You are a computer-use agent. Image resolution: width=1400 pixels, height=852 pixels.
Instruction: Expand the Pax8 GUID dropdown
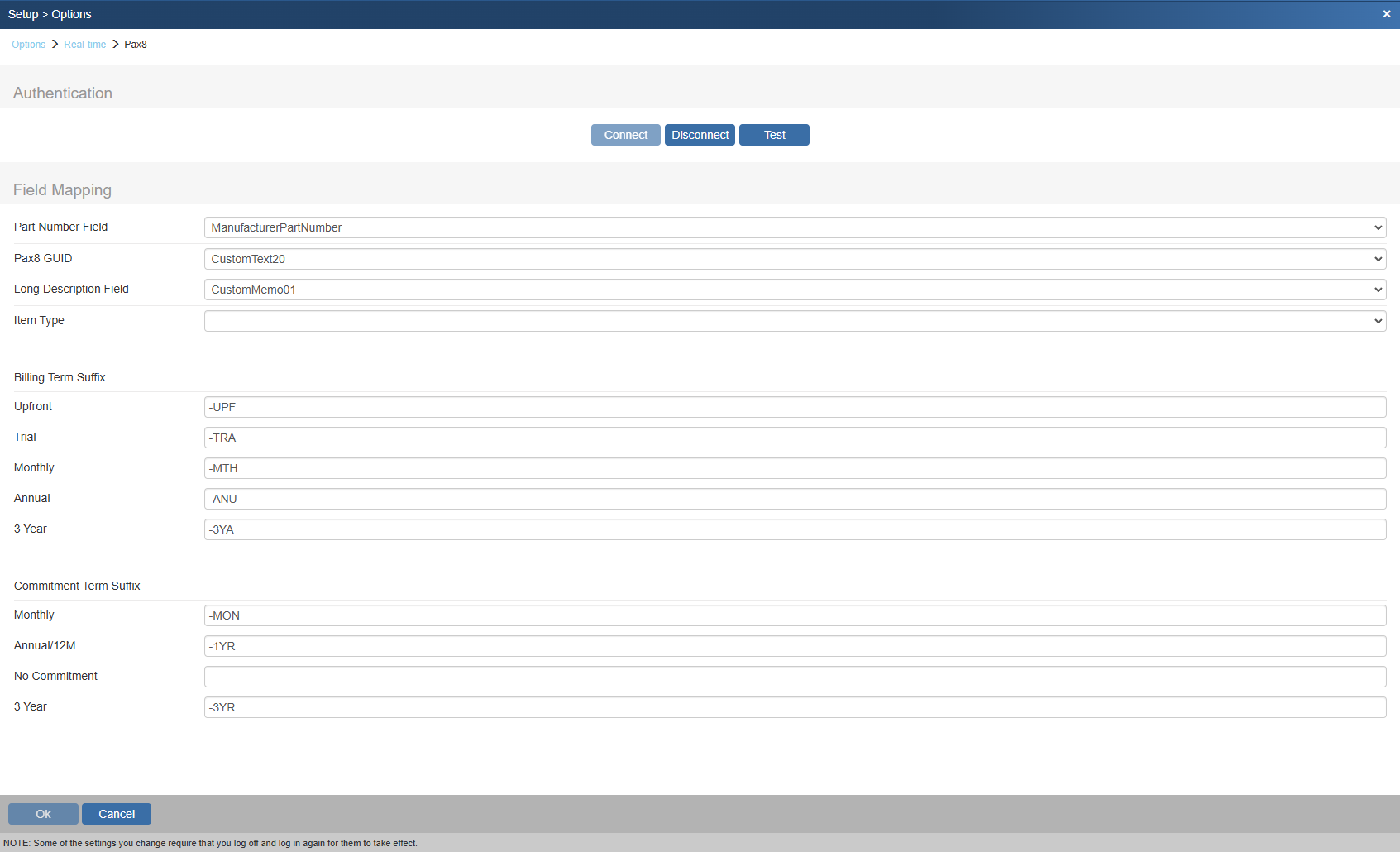point(794,259)
